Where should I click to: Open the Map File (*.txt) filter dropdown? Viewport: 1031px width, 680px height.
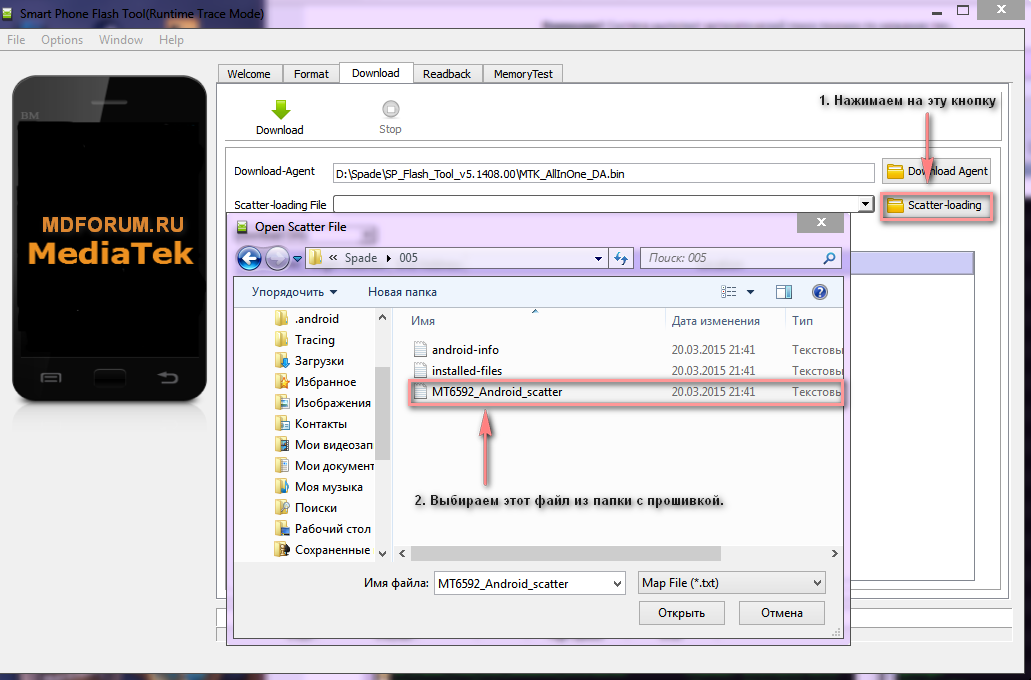pyautogui.click(x=732, y=583)
